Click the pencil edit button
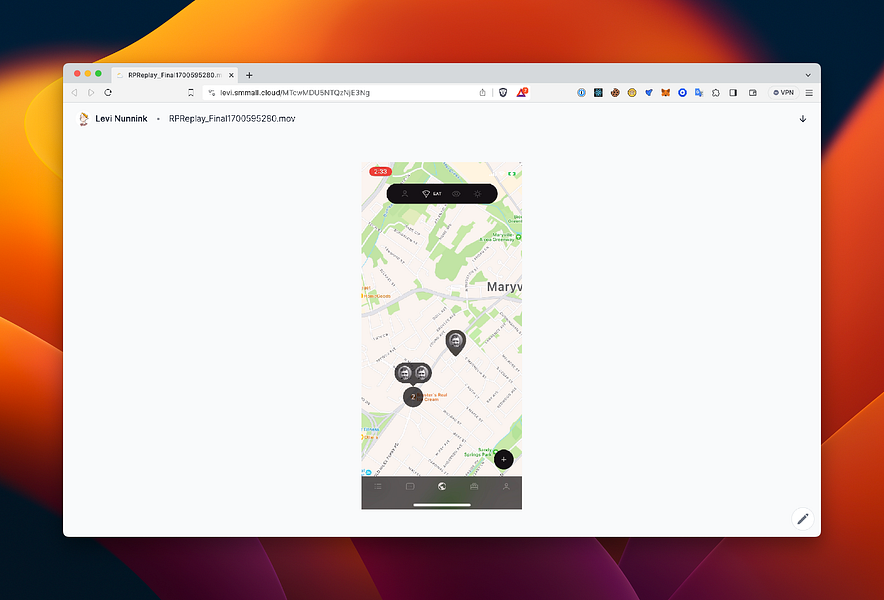The height and width of the screenshot is (600, 884). coord(803,518)
